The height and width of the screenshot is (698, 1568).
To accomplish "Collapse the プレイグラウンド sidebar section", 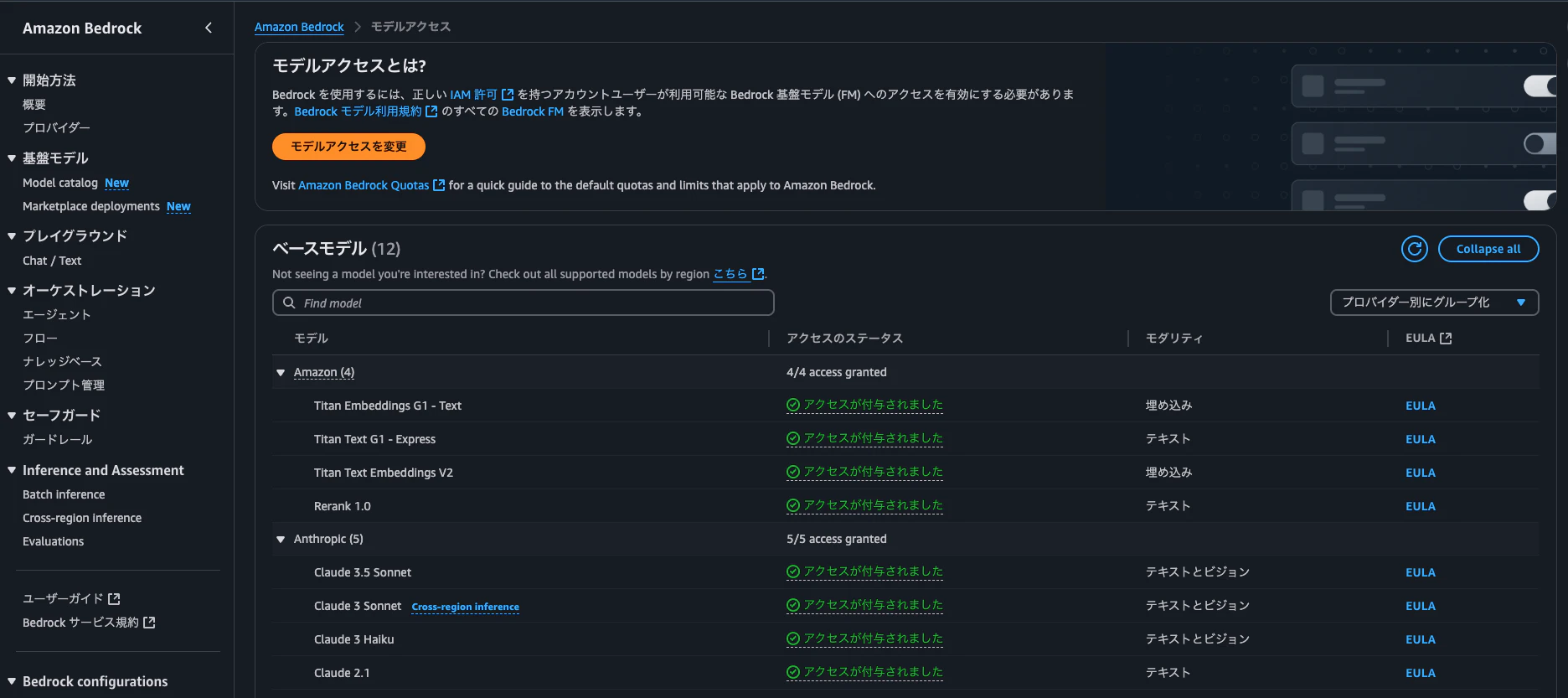I will point(12,236).
